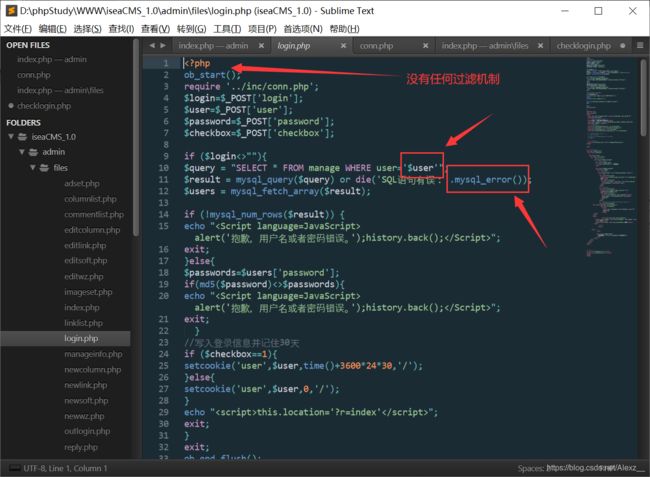This screenshot has width=650, height=477.
Task: Open index.php in the files folder
Action: pos(82,308)
